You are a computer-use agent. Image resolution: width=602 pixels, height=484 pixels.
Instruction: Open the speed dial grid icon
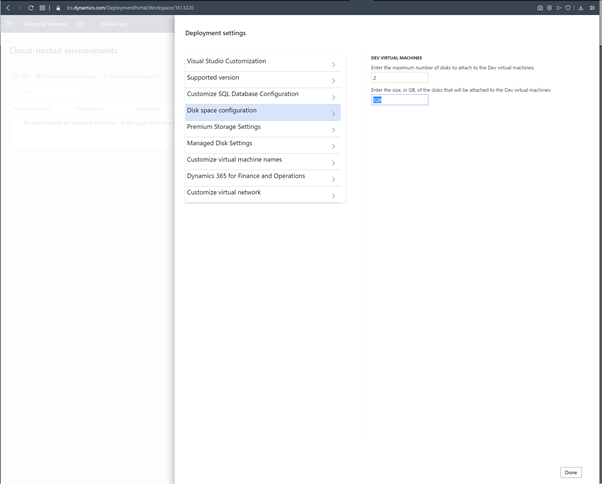[x=42, y=8]
